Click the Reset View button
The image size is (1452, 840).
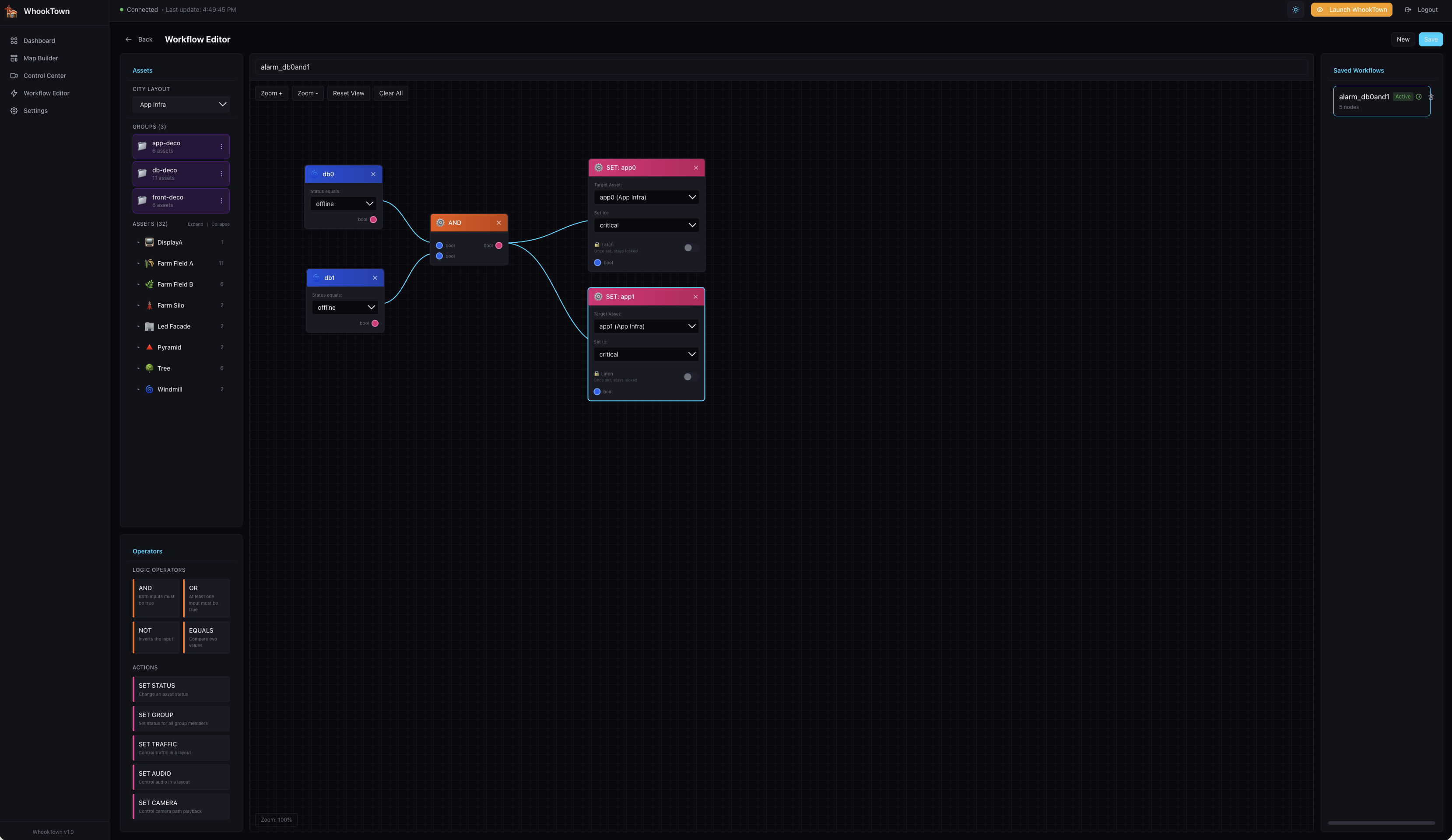[x=348, y=93]
